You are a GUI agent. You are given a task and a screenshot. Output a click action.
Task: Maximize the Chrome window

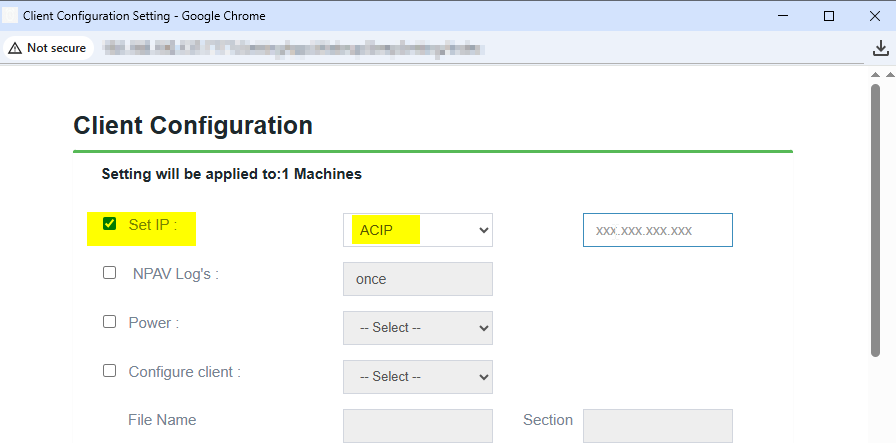click(828, 16)
